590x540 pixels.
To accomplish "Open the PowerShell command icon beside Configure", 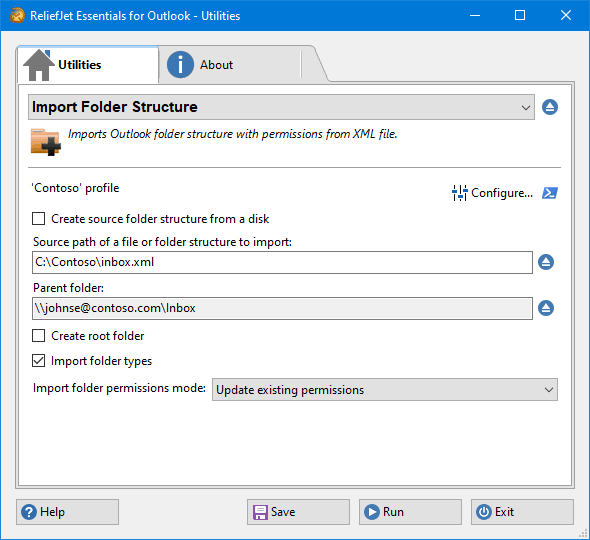I will coord(550,193).
